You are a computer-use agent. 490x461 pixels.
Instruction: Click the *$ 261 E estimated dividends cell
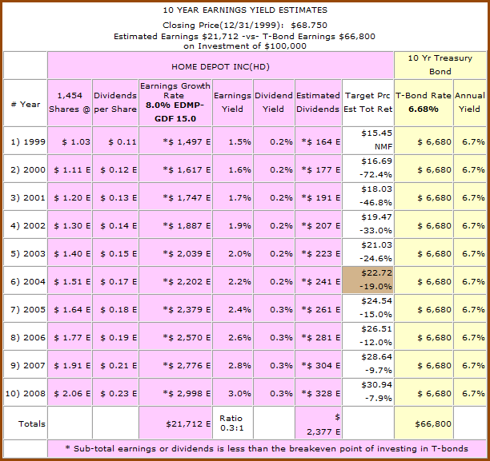(318, 308)
